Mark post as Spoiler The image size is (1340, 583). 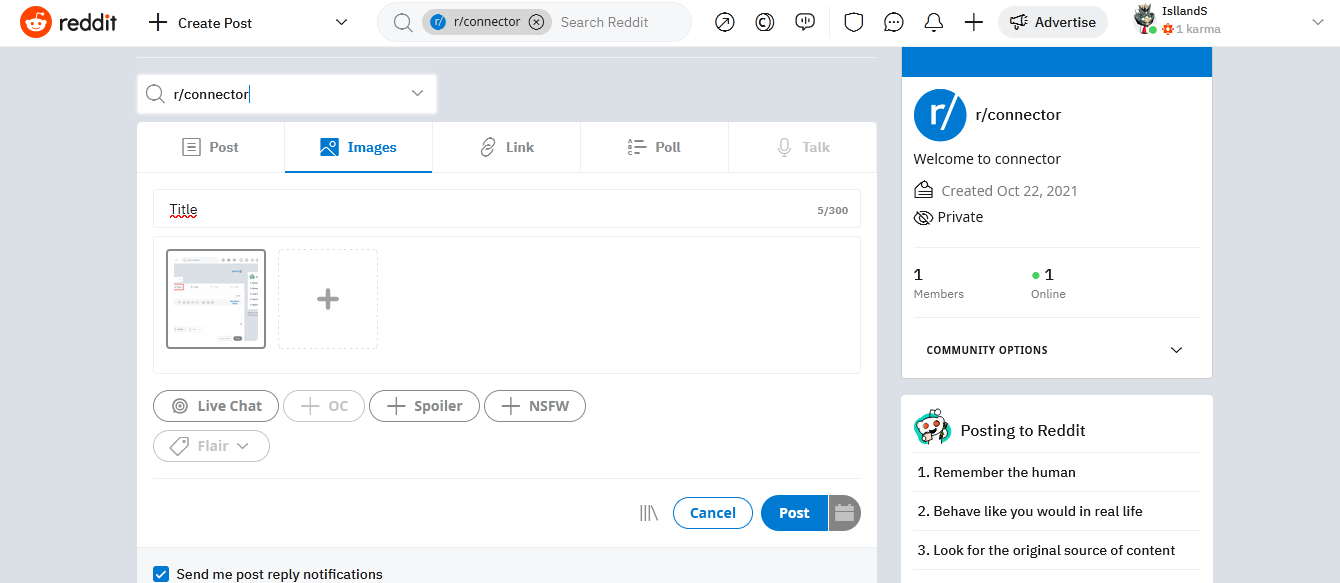425,406
